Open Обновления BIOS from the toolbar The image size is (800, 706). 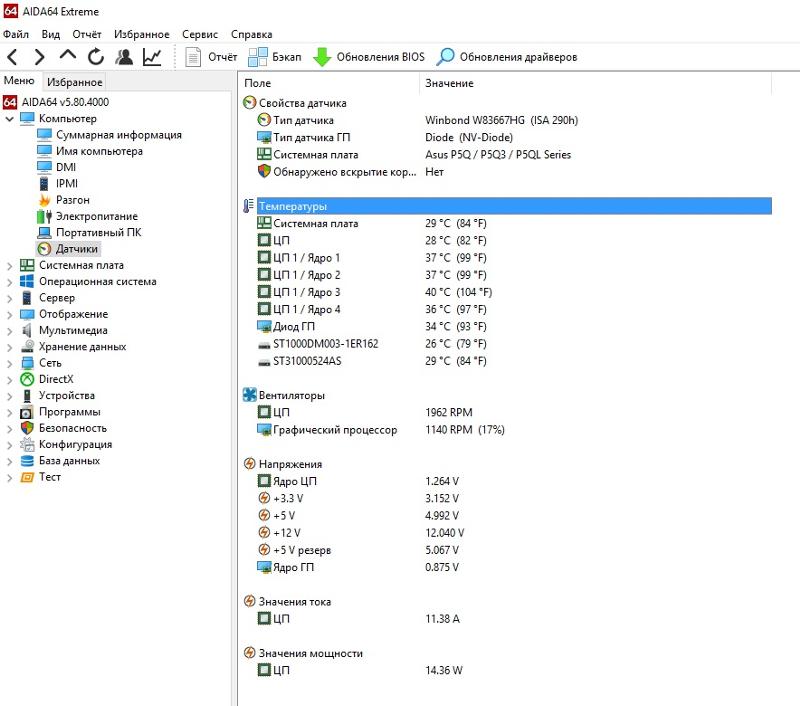click(x=368, y=57)
